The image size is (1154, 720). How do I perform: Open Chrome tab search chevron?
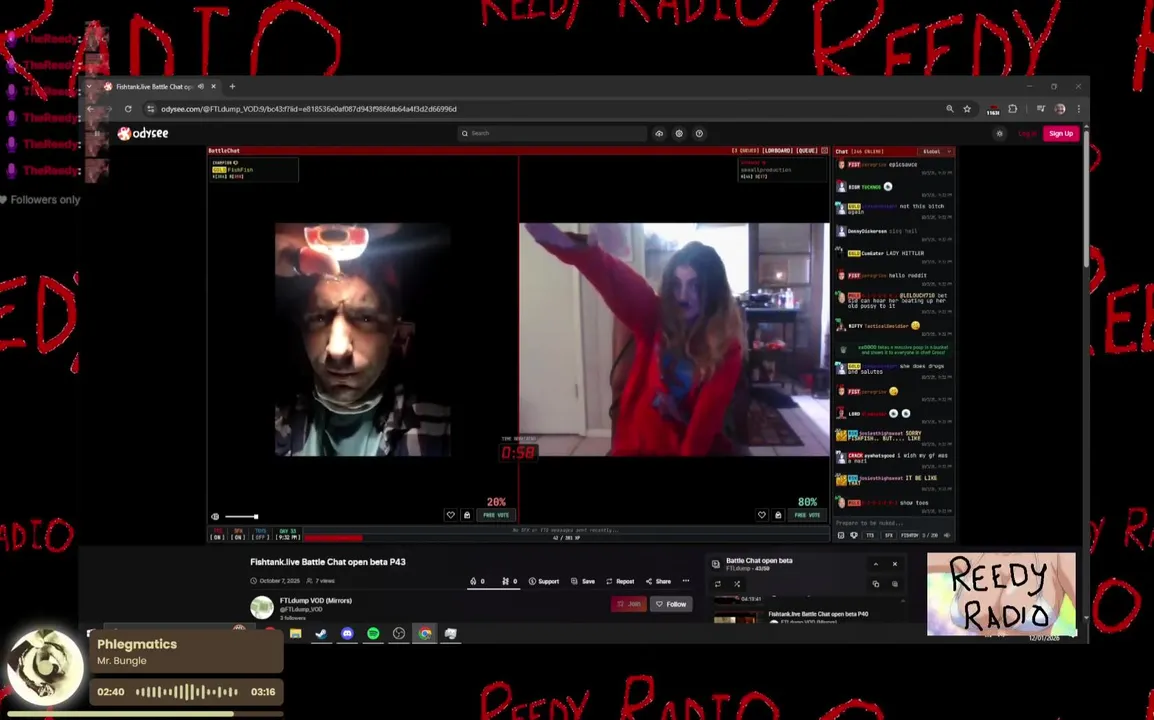click(89, 86)
